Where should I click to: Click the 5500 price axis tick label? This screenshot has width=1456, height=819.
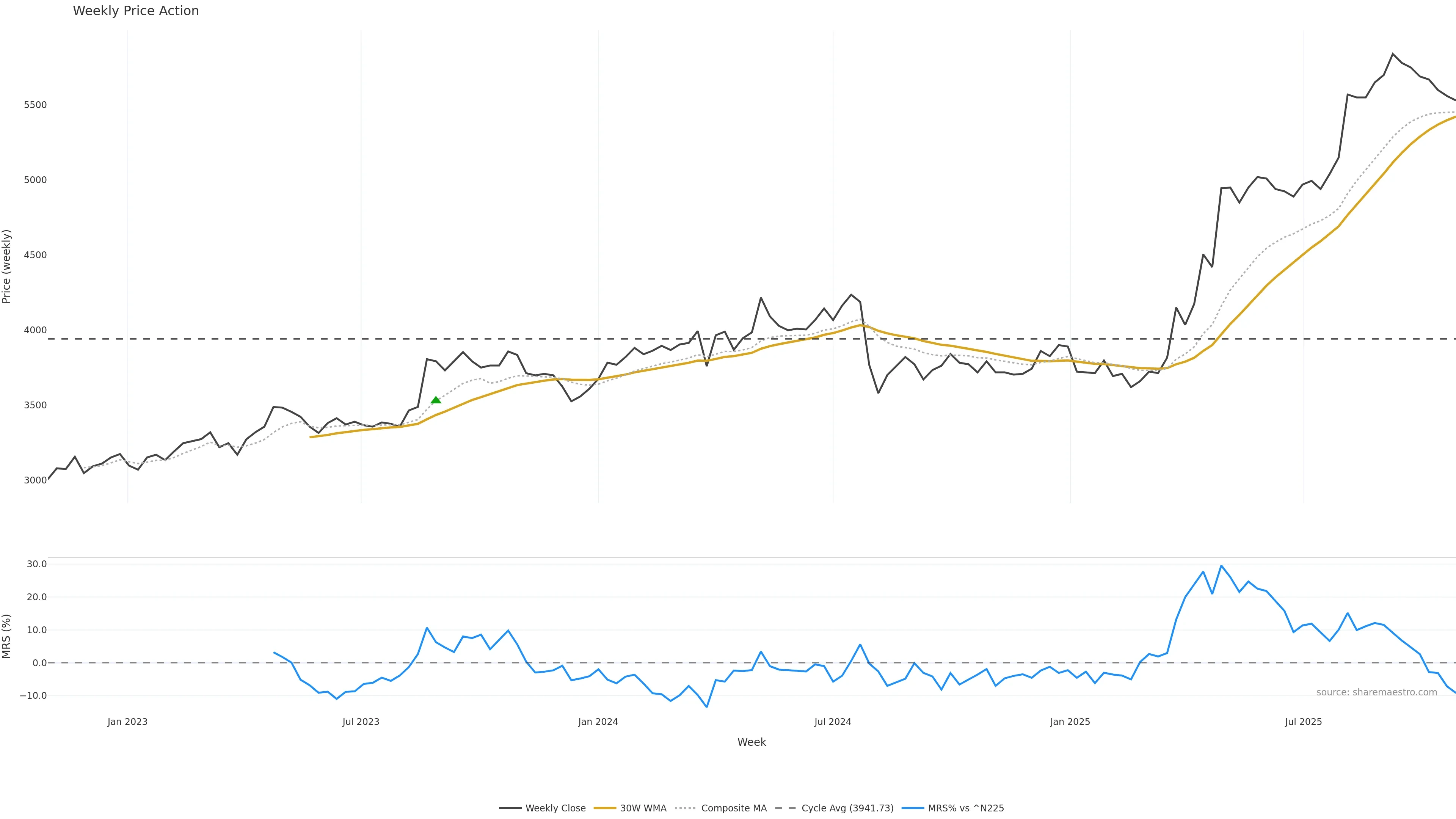35,105
